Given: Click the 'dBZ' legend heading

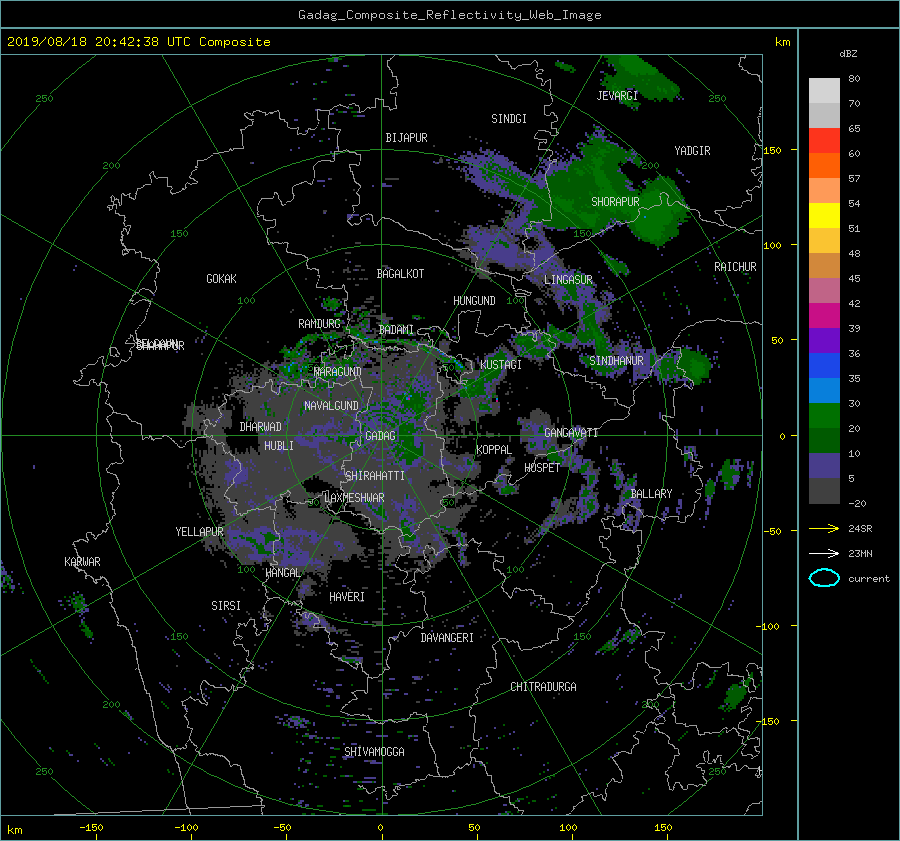Looking at the screenshot, I should click(x=848, y=54).
